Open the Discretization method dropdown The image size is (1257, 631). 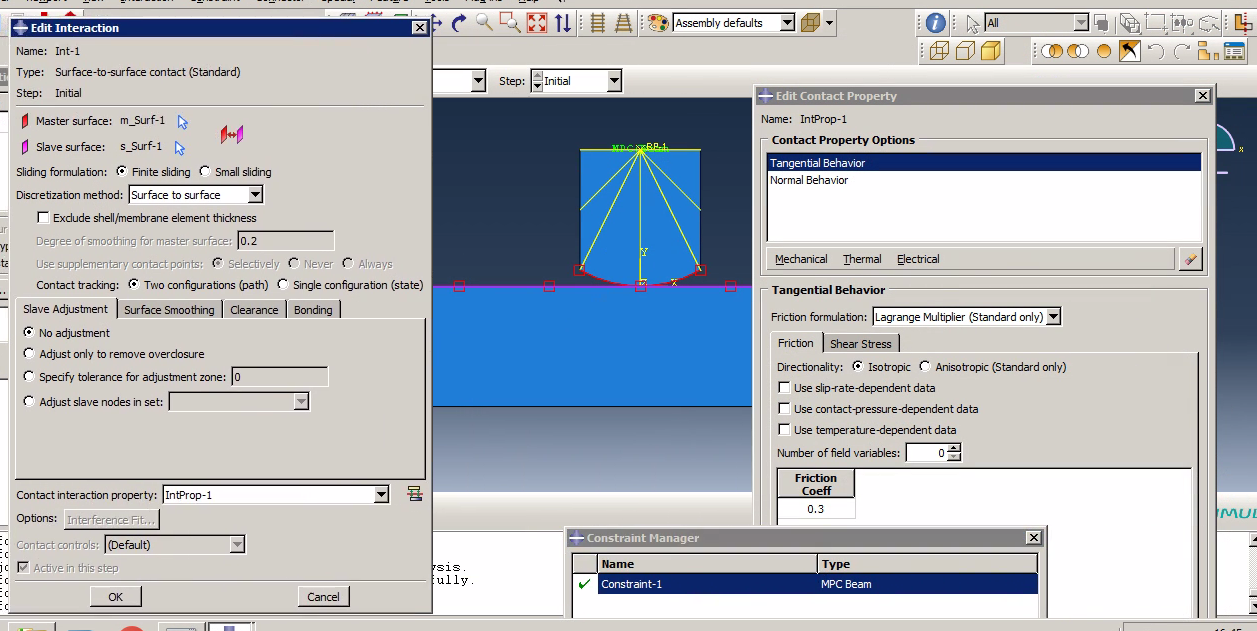255,195
